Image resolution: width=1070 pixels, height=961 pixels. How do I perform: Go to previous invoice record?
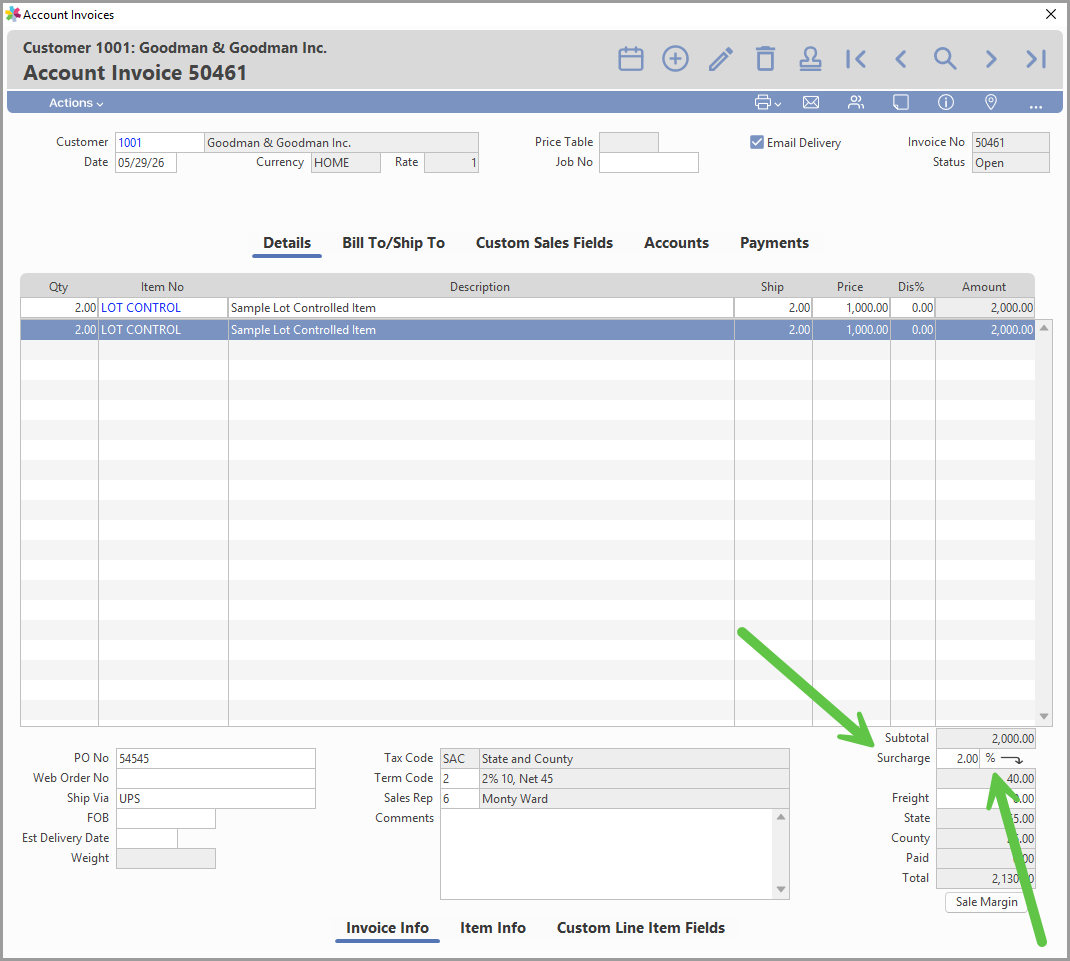[901, 59]
